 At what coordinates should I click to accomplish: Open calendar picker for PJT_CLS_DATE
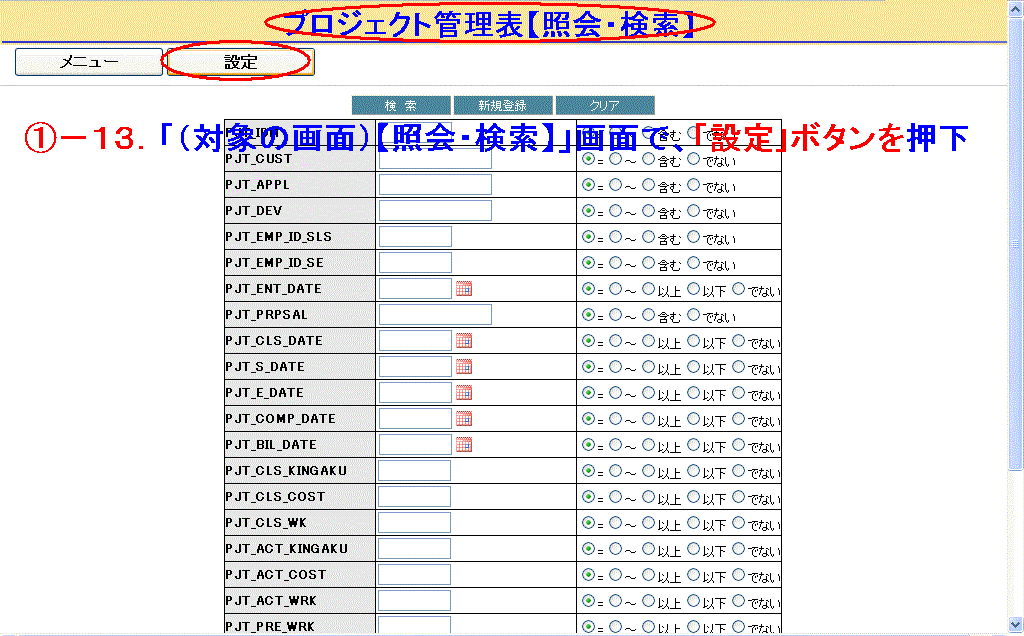(x=464, y=341)
